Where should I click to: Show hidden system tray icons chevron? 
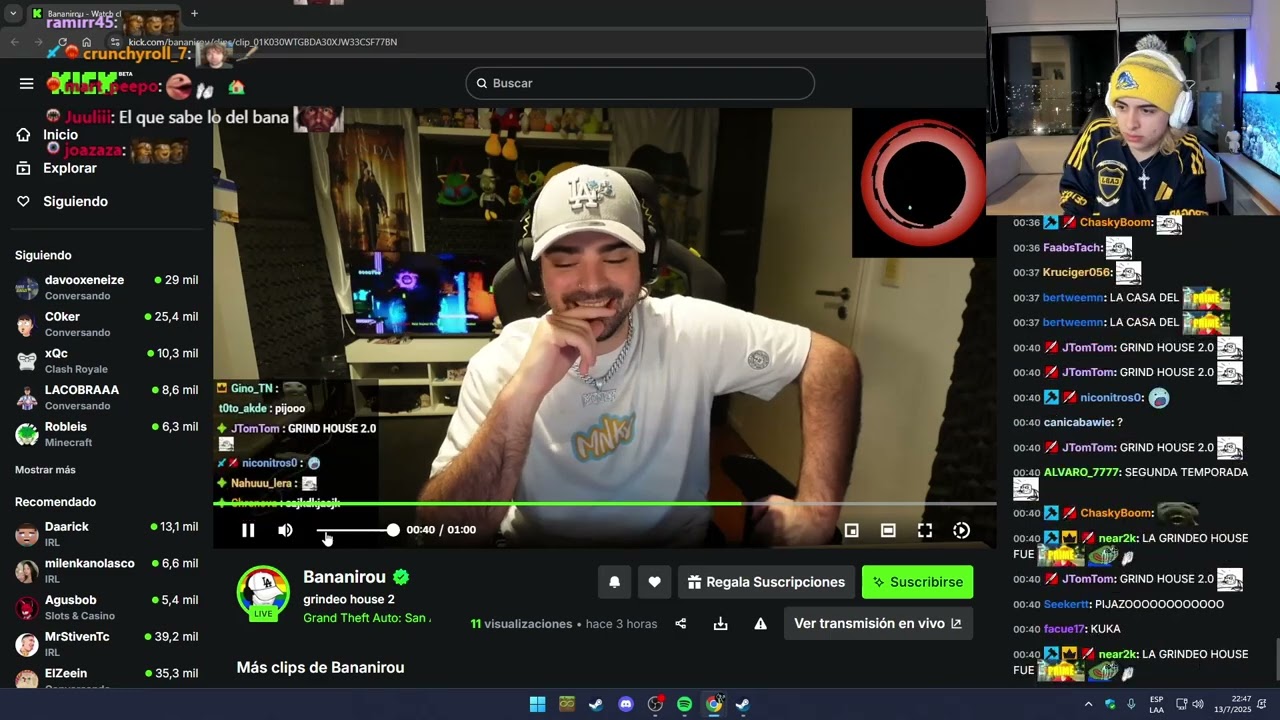(x=1088, y=704)
